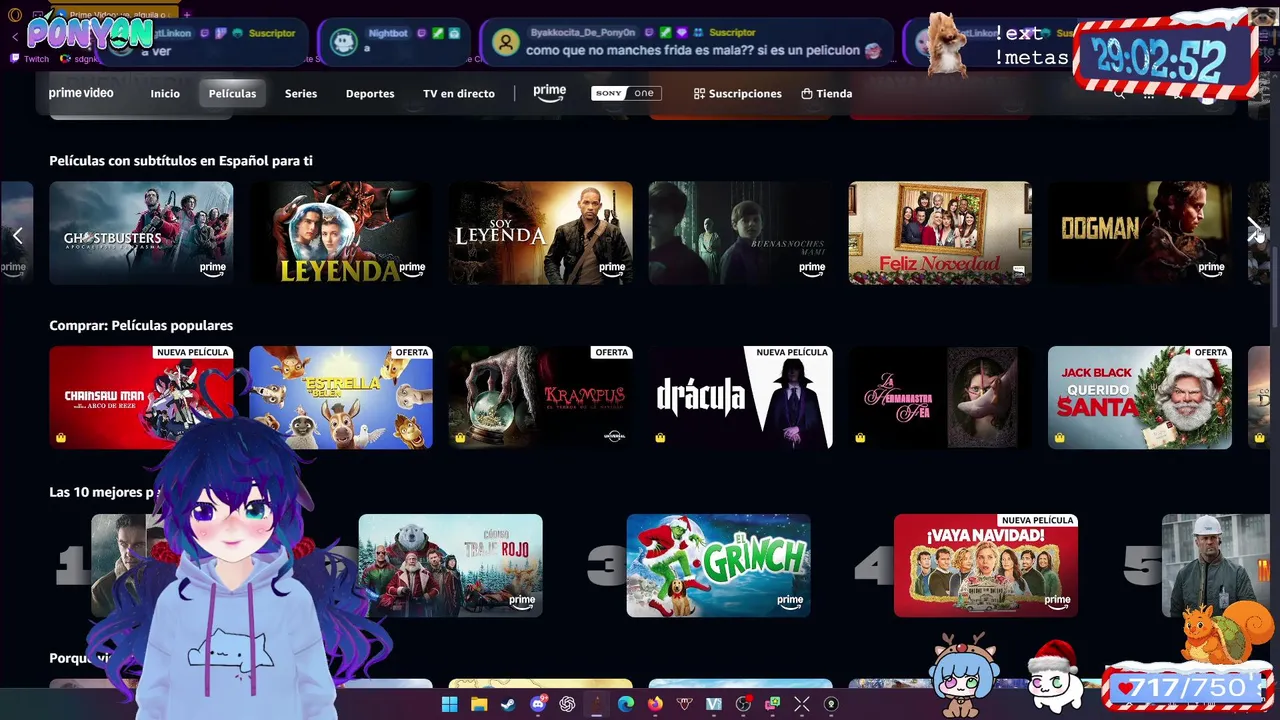The width and height of the screenshot is (1280, 720).
Task: Click the shopping bag icon on Krampus
Action: pyautogui.click(x=460, y=437)
